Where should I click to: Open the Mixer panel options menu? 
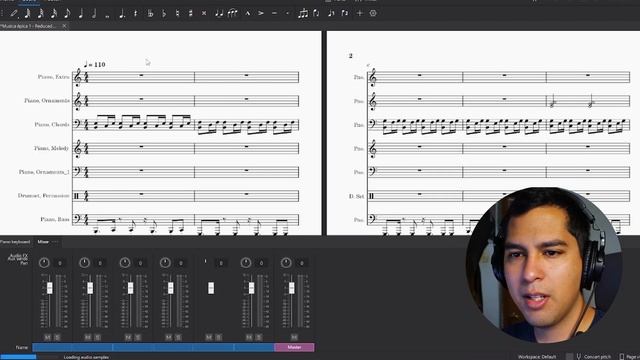pos(56,242)
